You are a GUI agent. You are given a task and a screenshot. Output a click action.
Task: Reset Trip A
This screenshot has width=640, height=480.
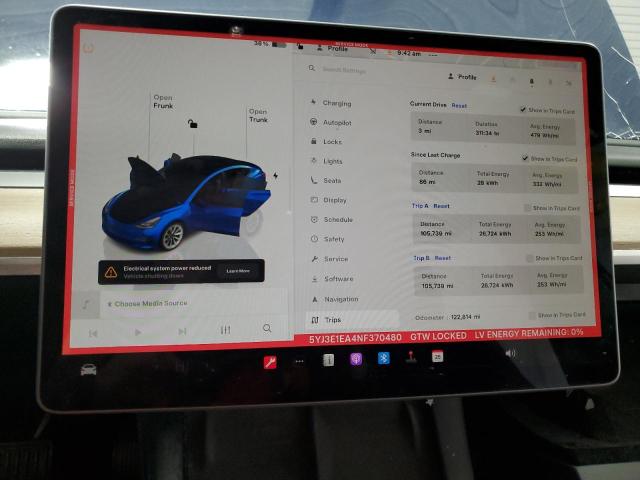441,206
